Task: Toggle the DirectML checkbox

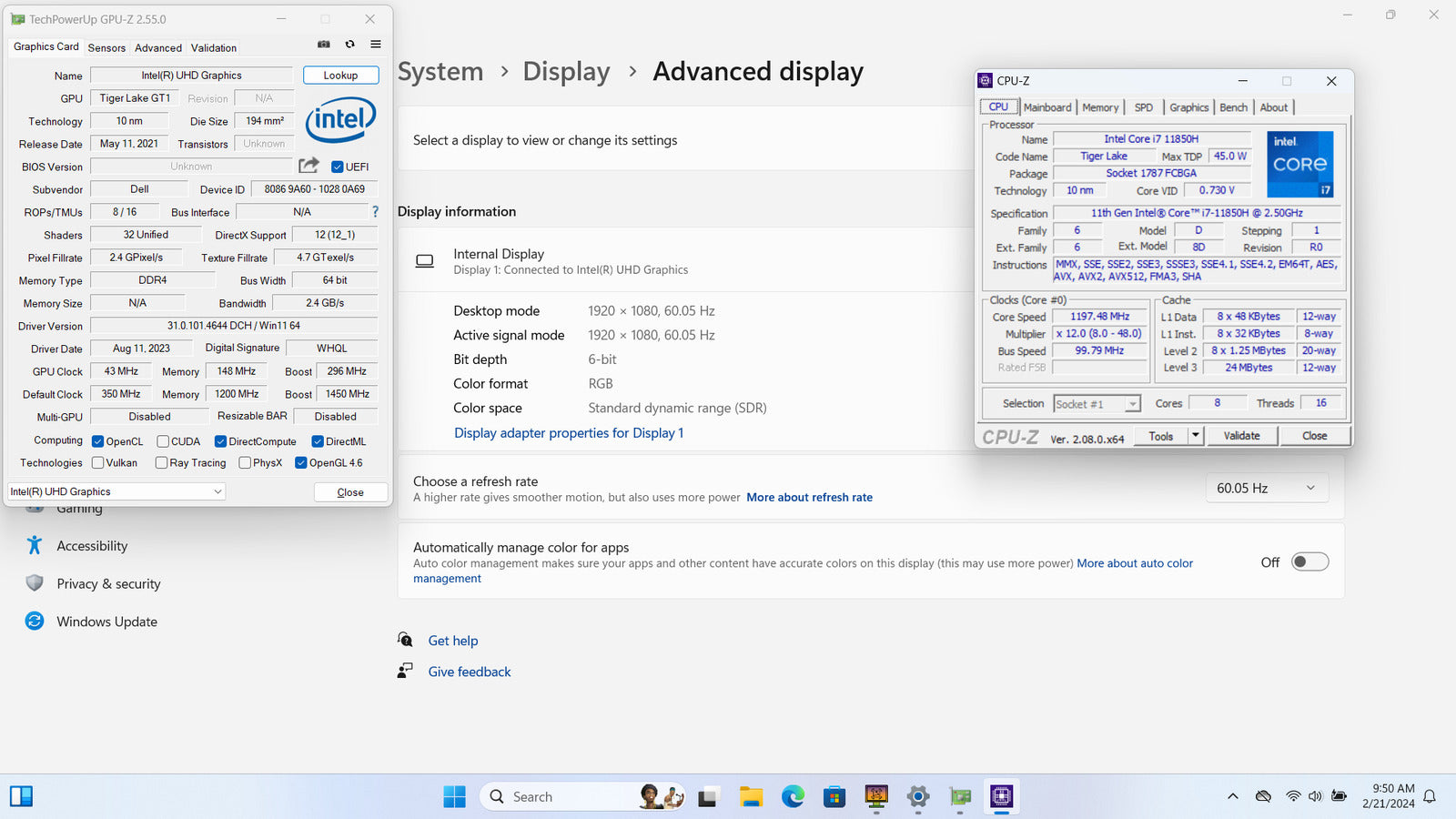Action: coord(318,441)
